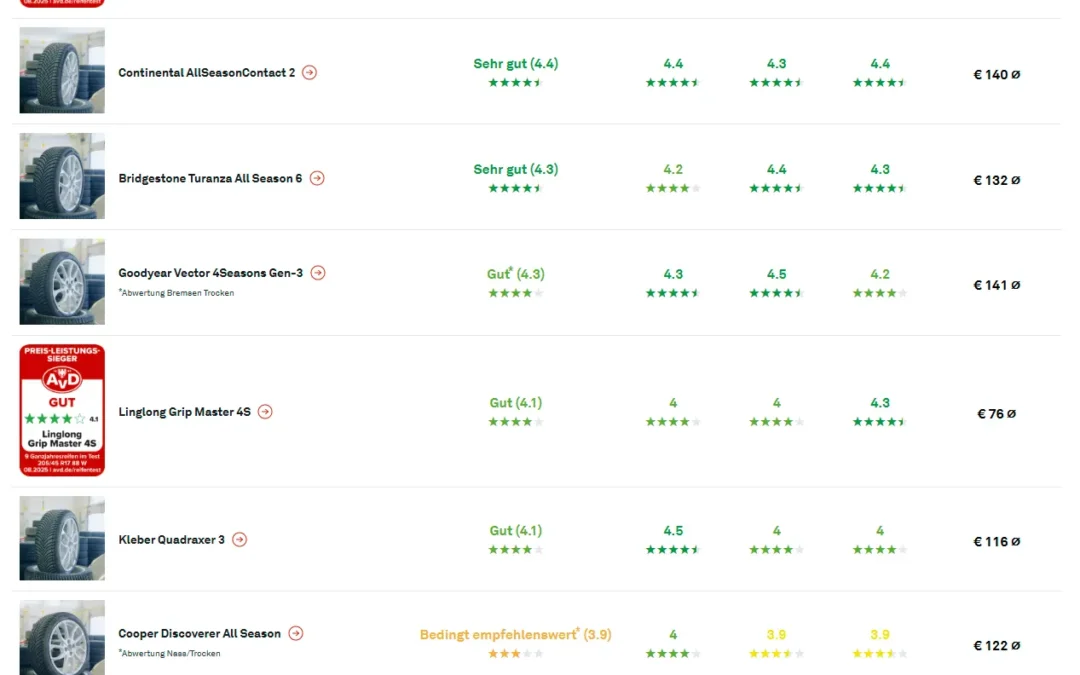Viewport: 1080px width, 675px height.
Task: Open arrow icon beside Goodyear Vector 4Seasons Gen-3
Action: (x=318, y=273)
